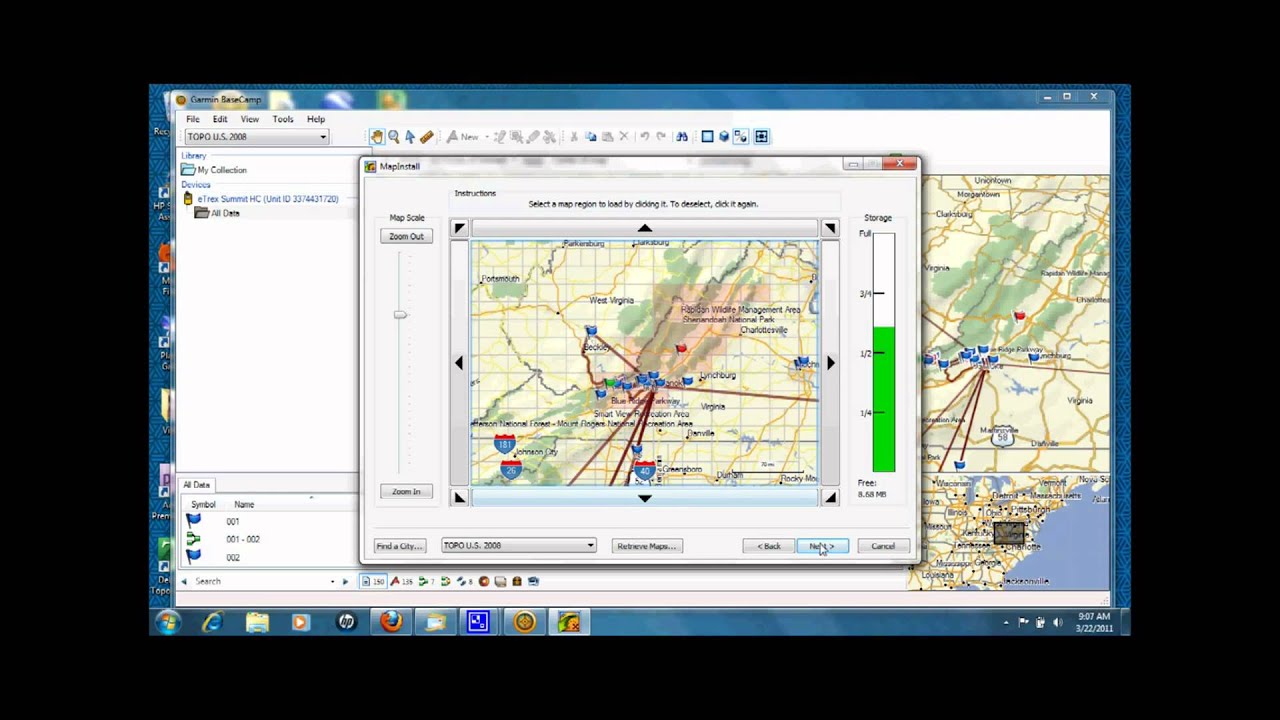Click the Zoom In button
1280x720 pixels.
[406, 491]
